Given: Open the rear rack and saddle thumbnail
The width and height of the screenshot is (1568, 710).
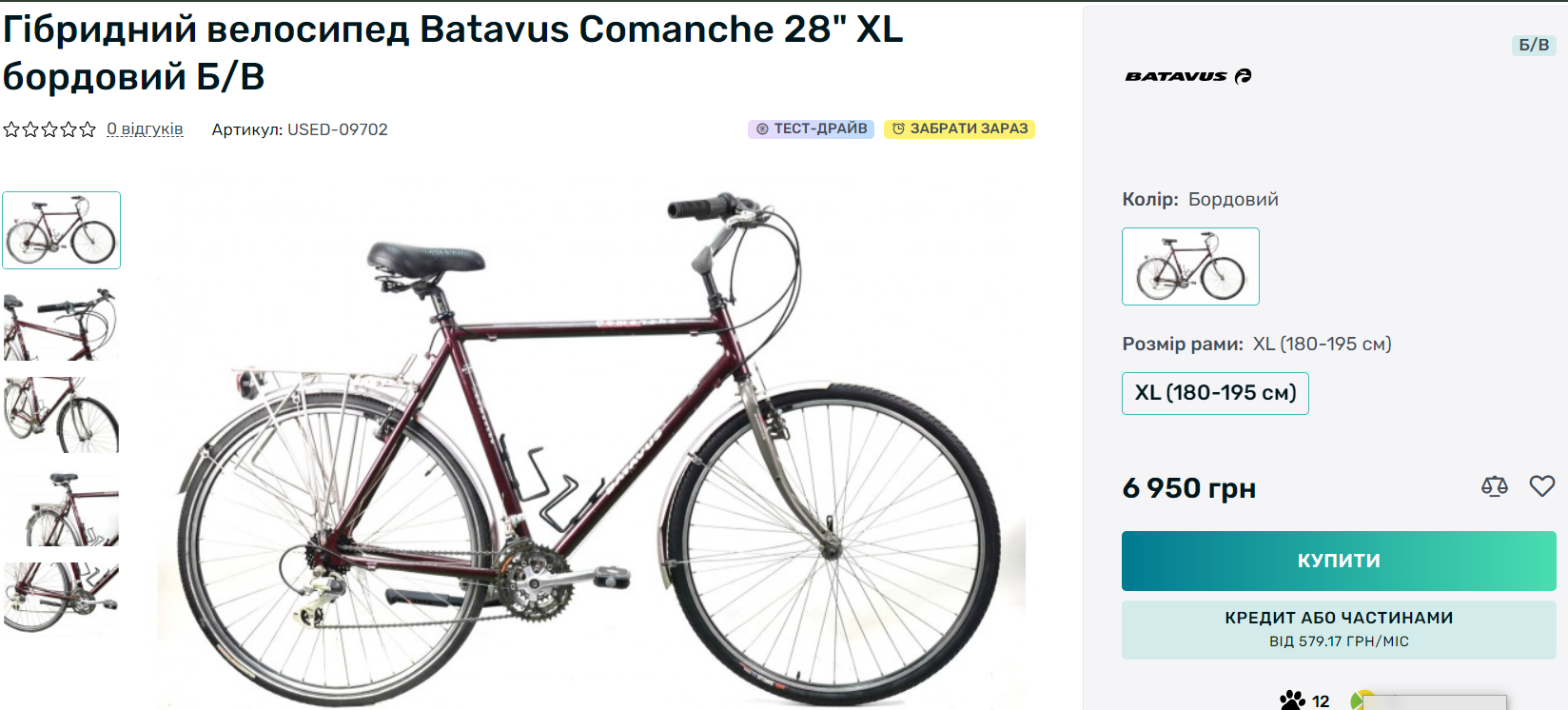Looking at the screenshot, I should (x=62, y=508).
